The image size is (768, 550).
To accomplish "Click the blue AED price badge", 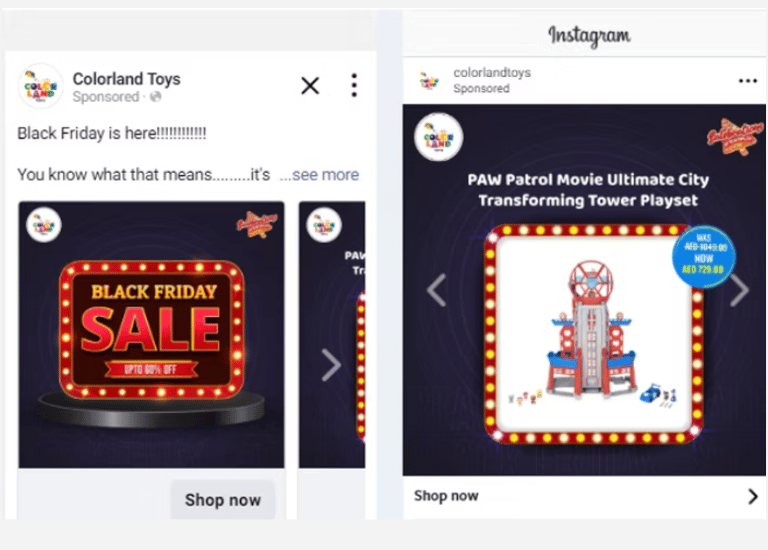I will (704, 256).
